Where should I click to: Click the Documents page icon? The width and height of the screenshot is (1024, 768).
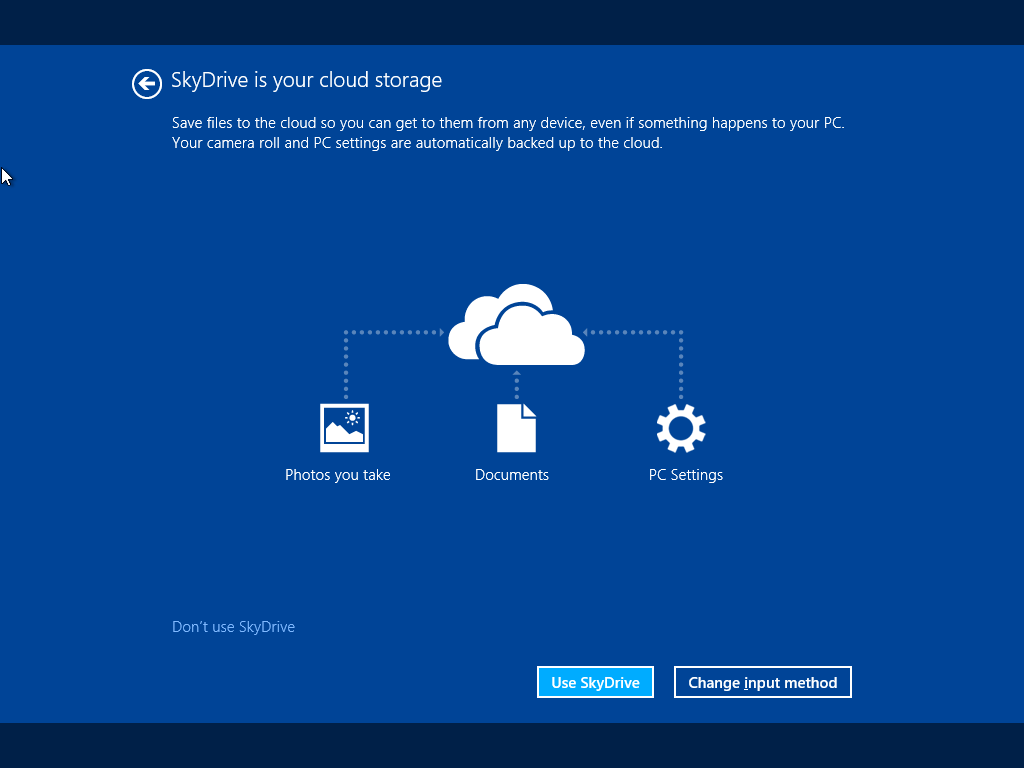coord(516,428)
